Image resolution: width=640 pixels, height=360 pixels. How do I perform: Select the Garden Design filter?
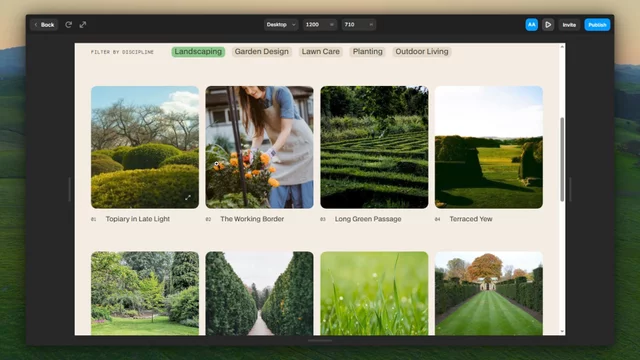click(x=262, y=51)
